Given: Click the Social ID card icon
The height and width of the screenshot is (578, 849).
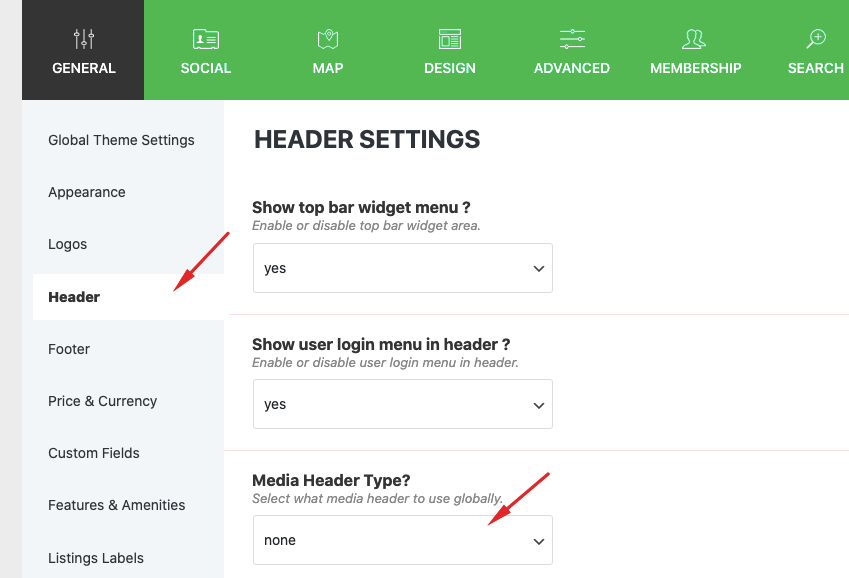Looking at the screenshot, I should [x=206, y=39].
